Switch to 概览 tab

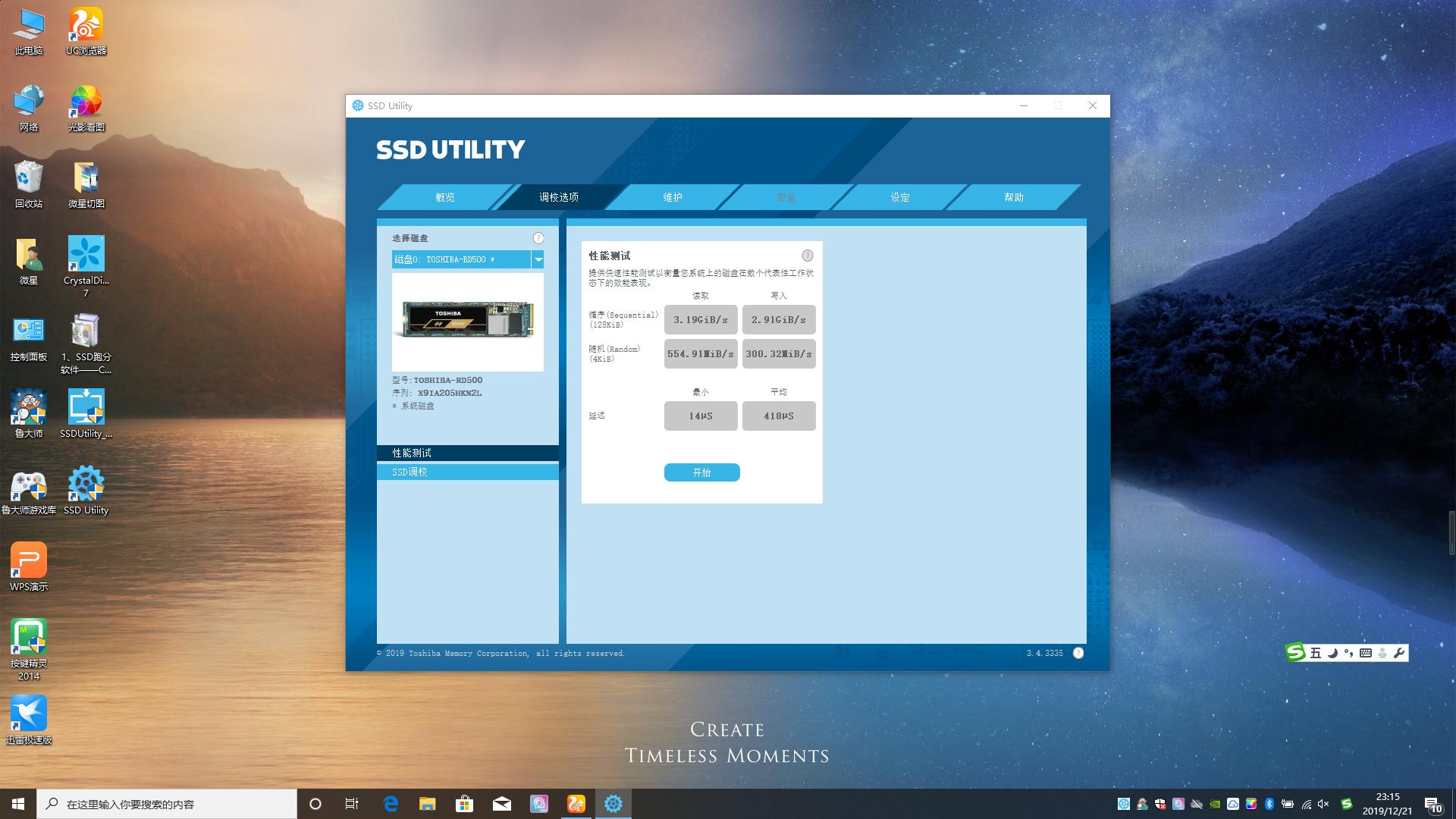click(x=444, y=197)
